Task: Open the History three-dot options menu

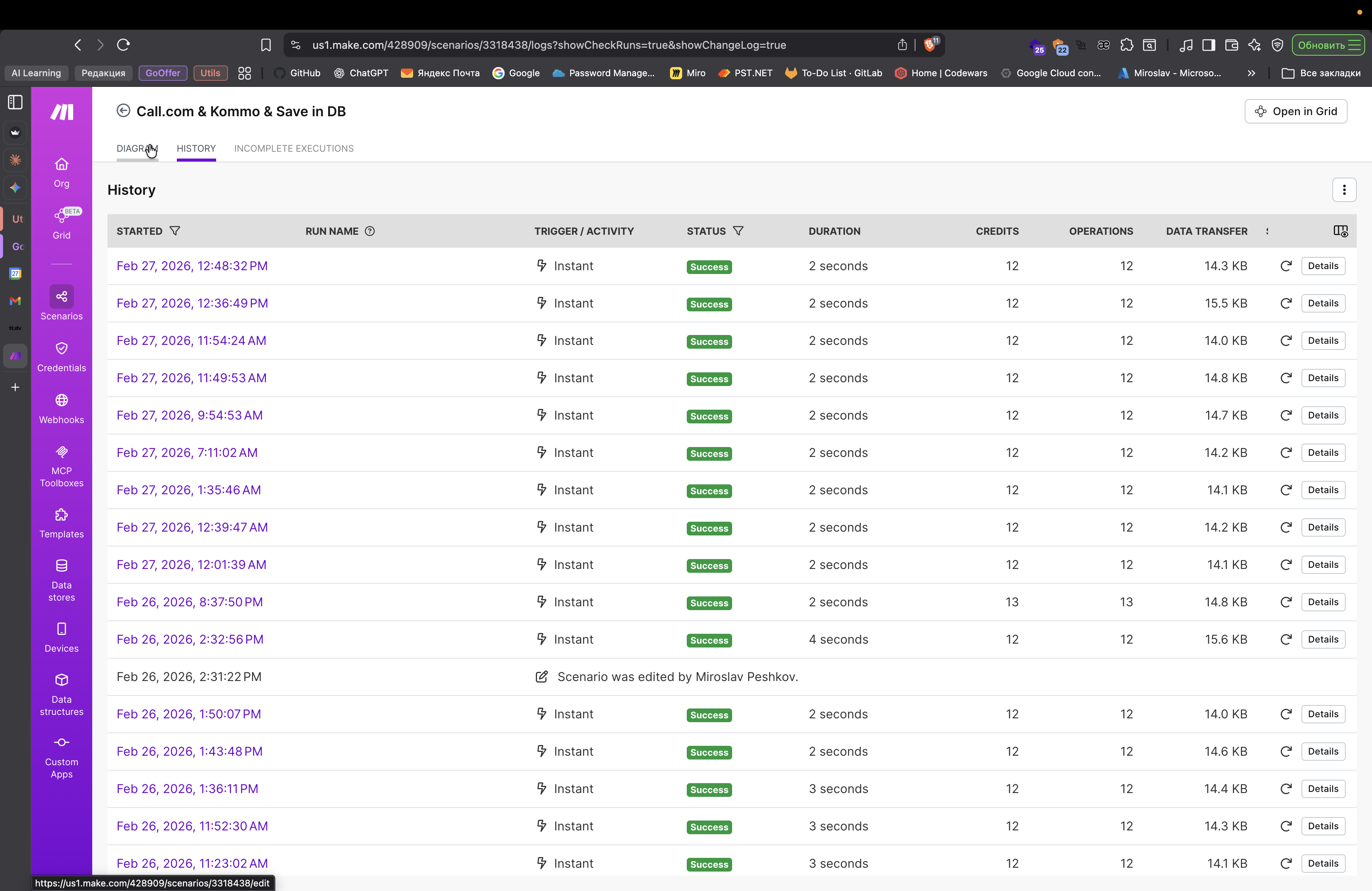Action: coord(1344,190)
